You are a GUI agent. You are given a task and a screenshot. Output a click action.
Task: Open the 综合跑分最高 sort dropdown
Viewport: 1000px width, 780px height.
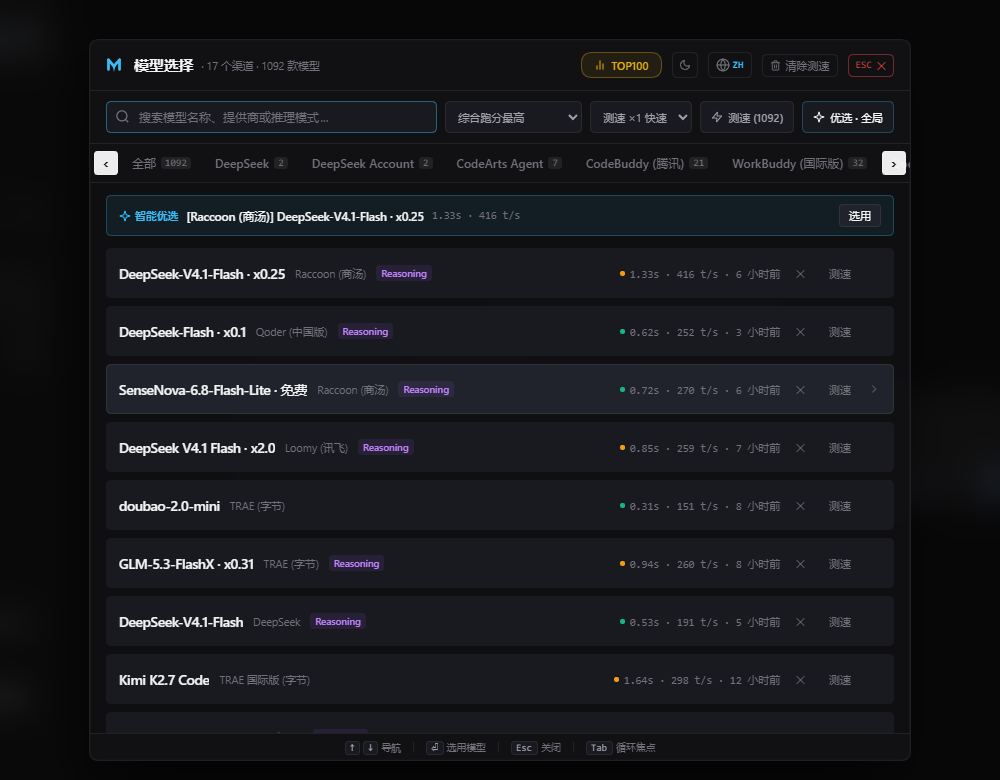tap(513, 117)
